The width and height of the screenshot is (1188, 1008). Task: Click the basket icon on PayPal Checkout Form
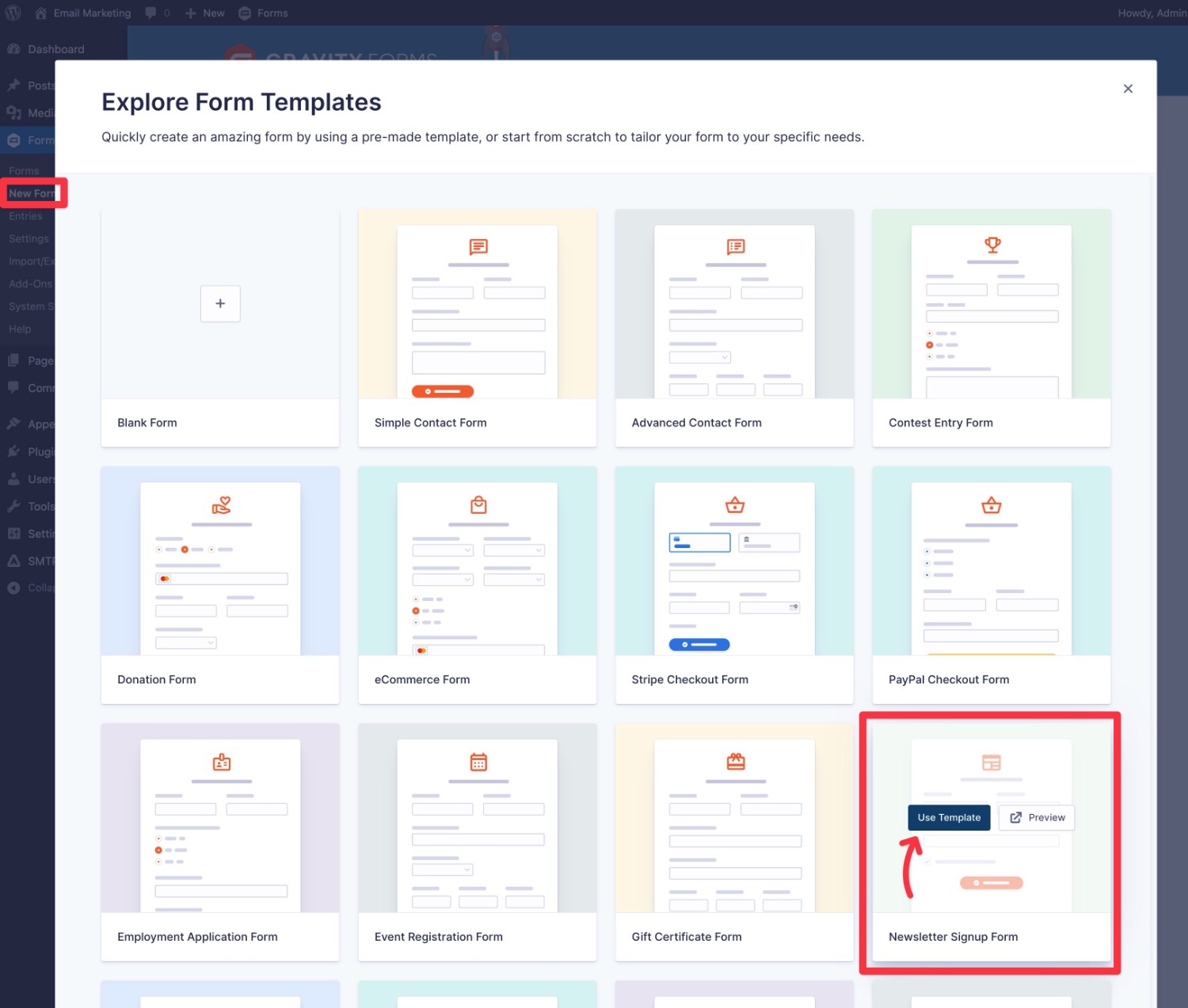pyautogui.click(x=992, y=504)
